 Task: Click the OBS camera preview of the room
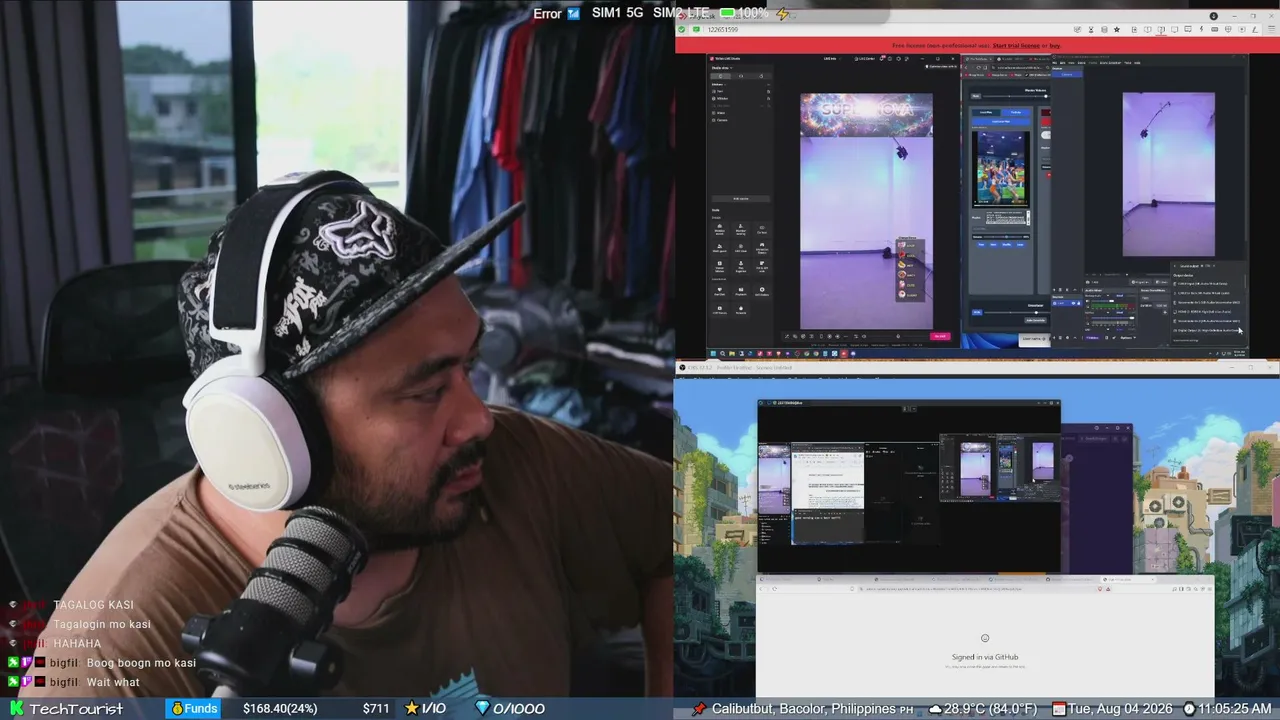(x=1168, y=174)
